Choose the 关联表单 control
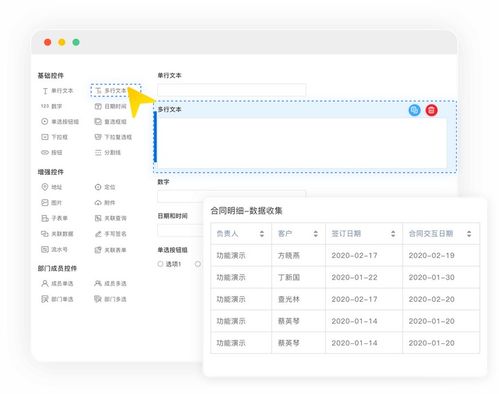The image size is (499, 394). coord(111,250)
